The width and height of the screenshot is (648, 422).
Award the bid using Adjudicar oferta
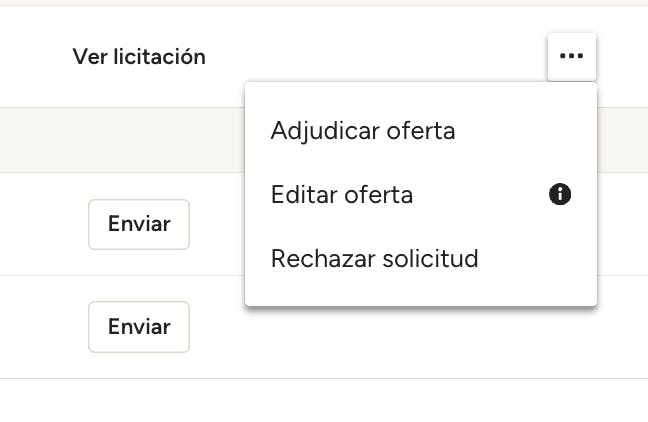[363, 131]
